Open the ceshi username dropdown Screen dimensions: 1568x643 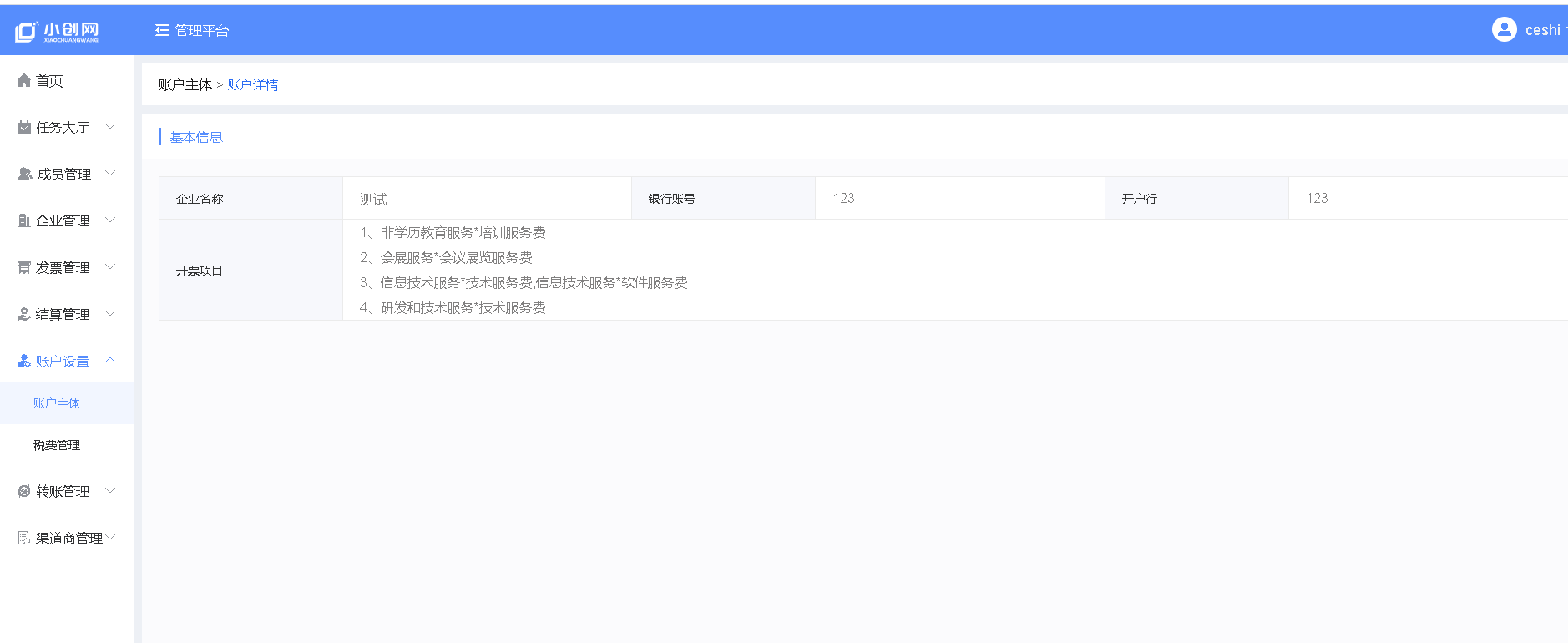1543,30
